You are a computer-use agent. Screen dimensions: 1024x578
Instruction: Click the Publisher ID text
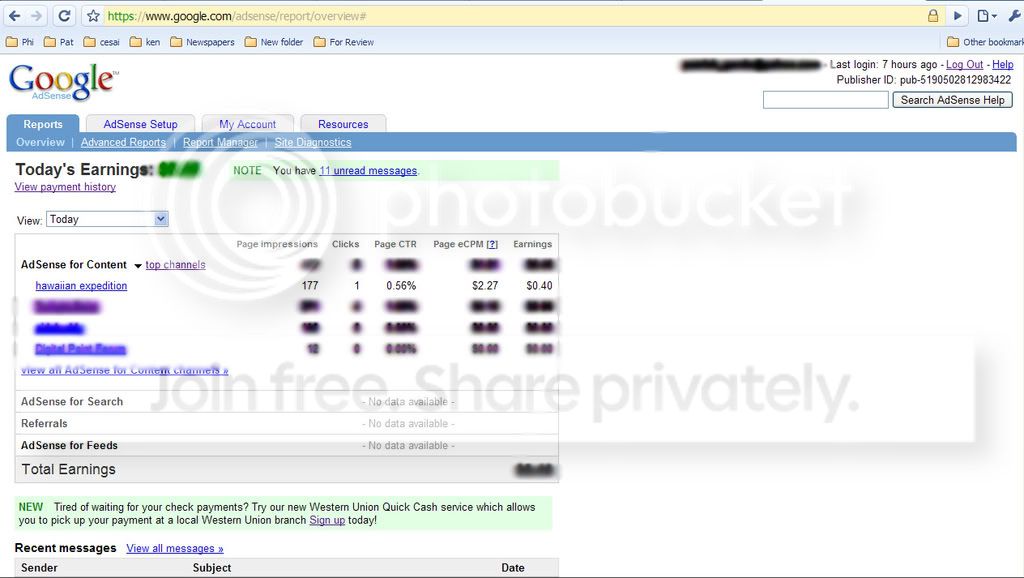coord(923,80)
